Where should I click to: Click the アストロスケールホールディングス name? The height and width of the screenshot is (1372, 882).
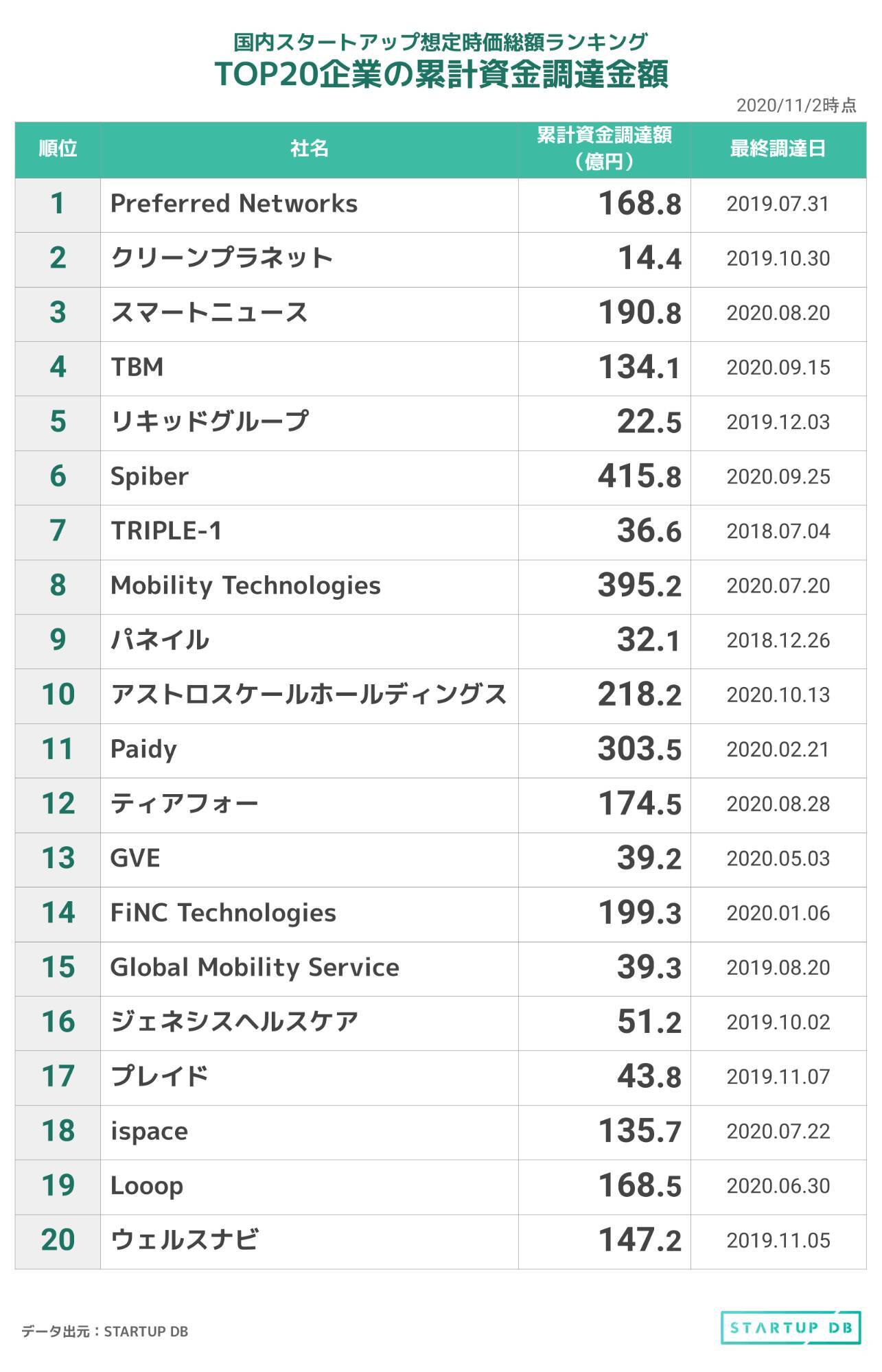308,695
